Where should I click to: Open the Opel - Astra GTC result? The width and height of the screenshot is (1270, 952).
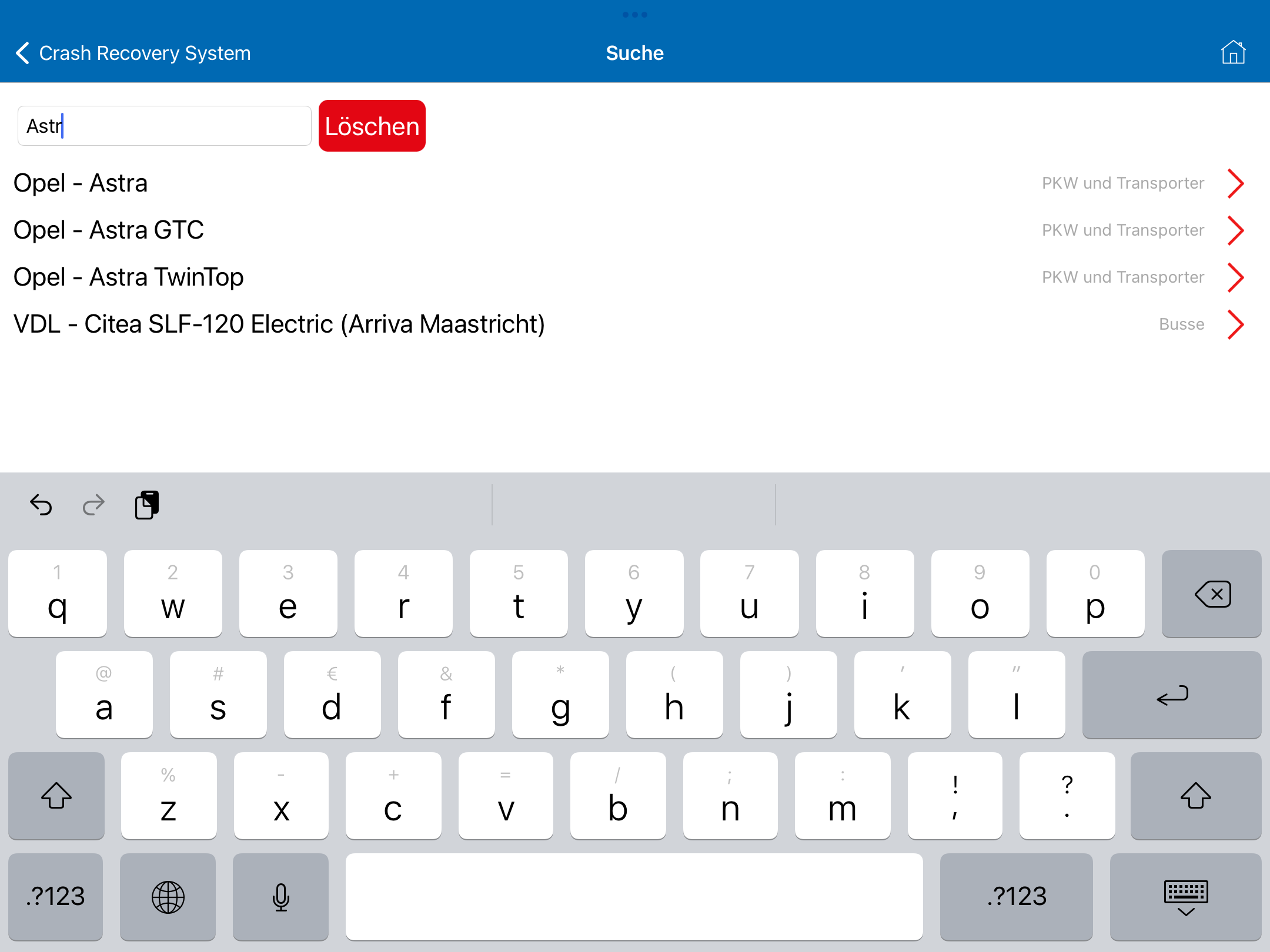pos(635,230)
